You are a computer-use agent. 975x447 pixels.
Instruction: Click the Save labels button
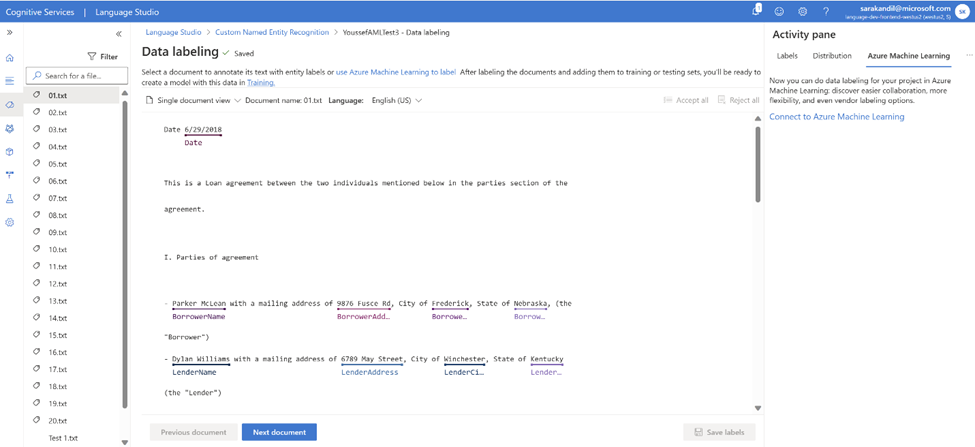click(x=719, y=432)
